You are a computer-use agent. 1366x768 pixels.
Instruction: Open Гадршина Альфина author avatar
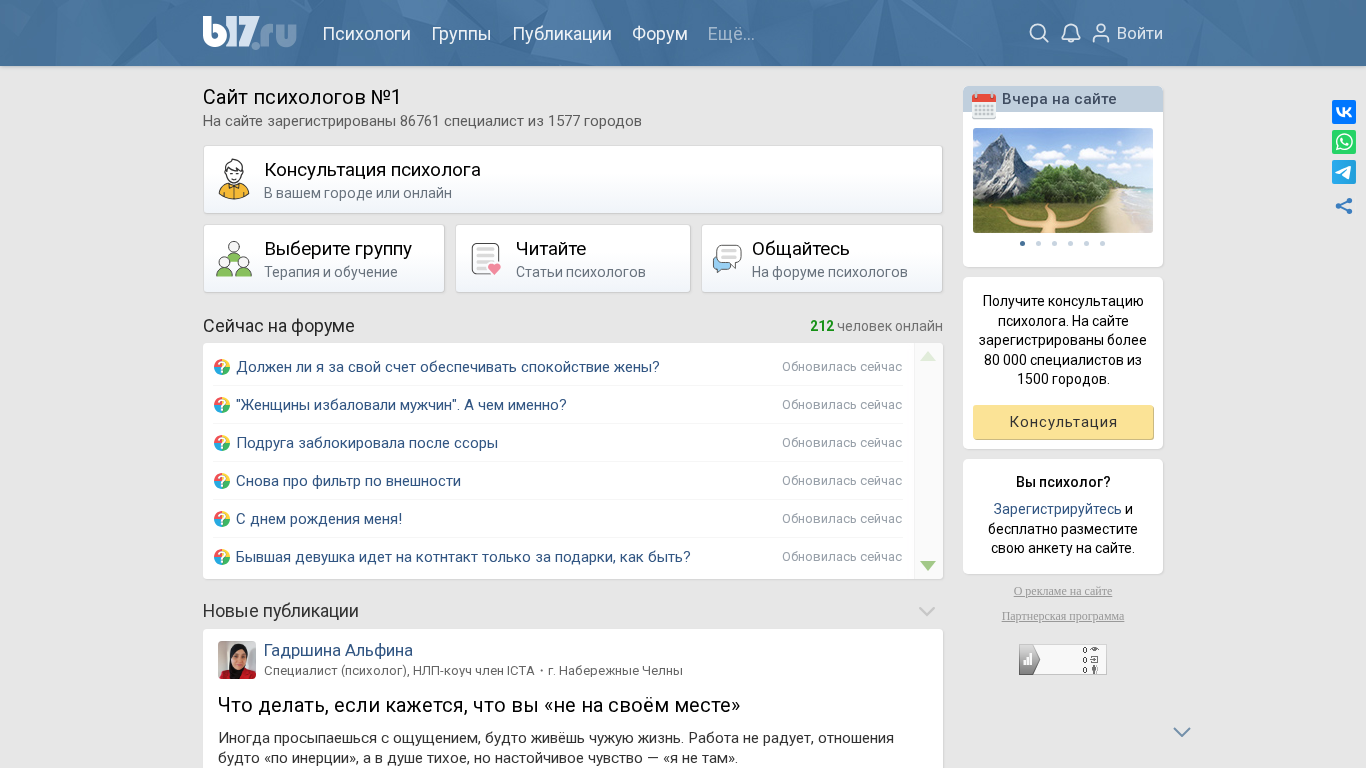point(237,660)
